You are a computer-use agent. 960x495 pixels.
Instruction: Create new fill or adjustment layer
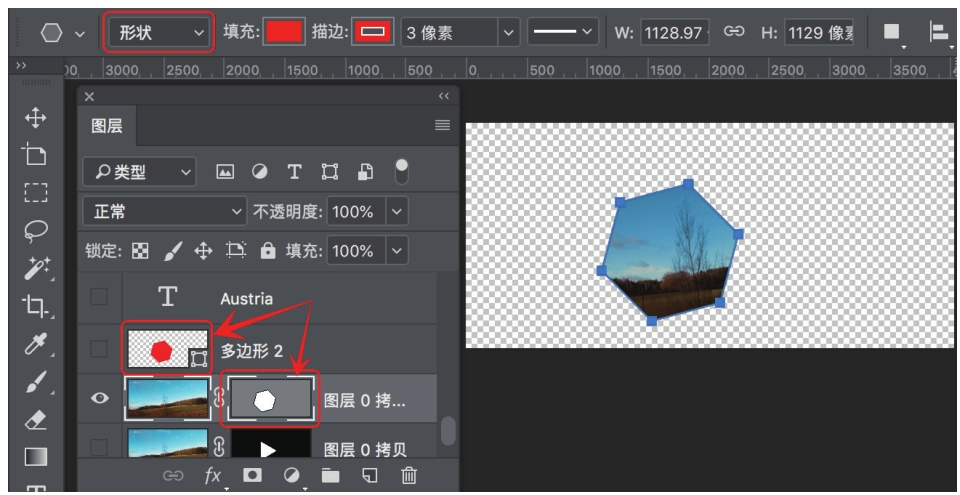[x=291, y=475]
